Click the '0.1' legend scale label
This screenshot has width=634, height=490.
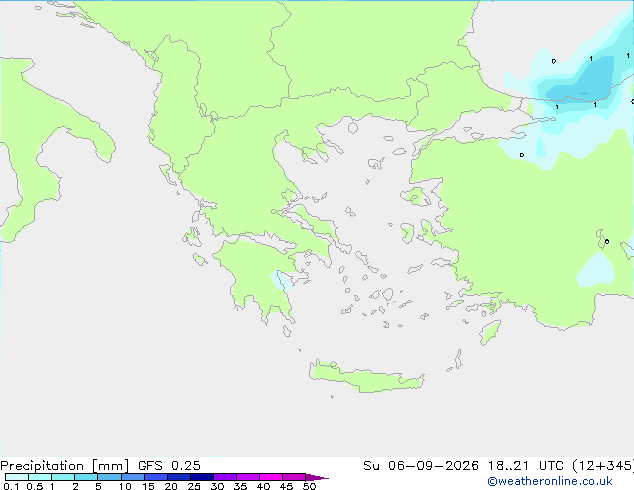click(x=11, y=486)
